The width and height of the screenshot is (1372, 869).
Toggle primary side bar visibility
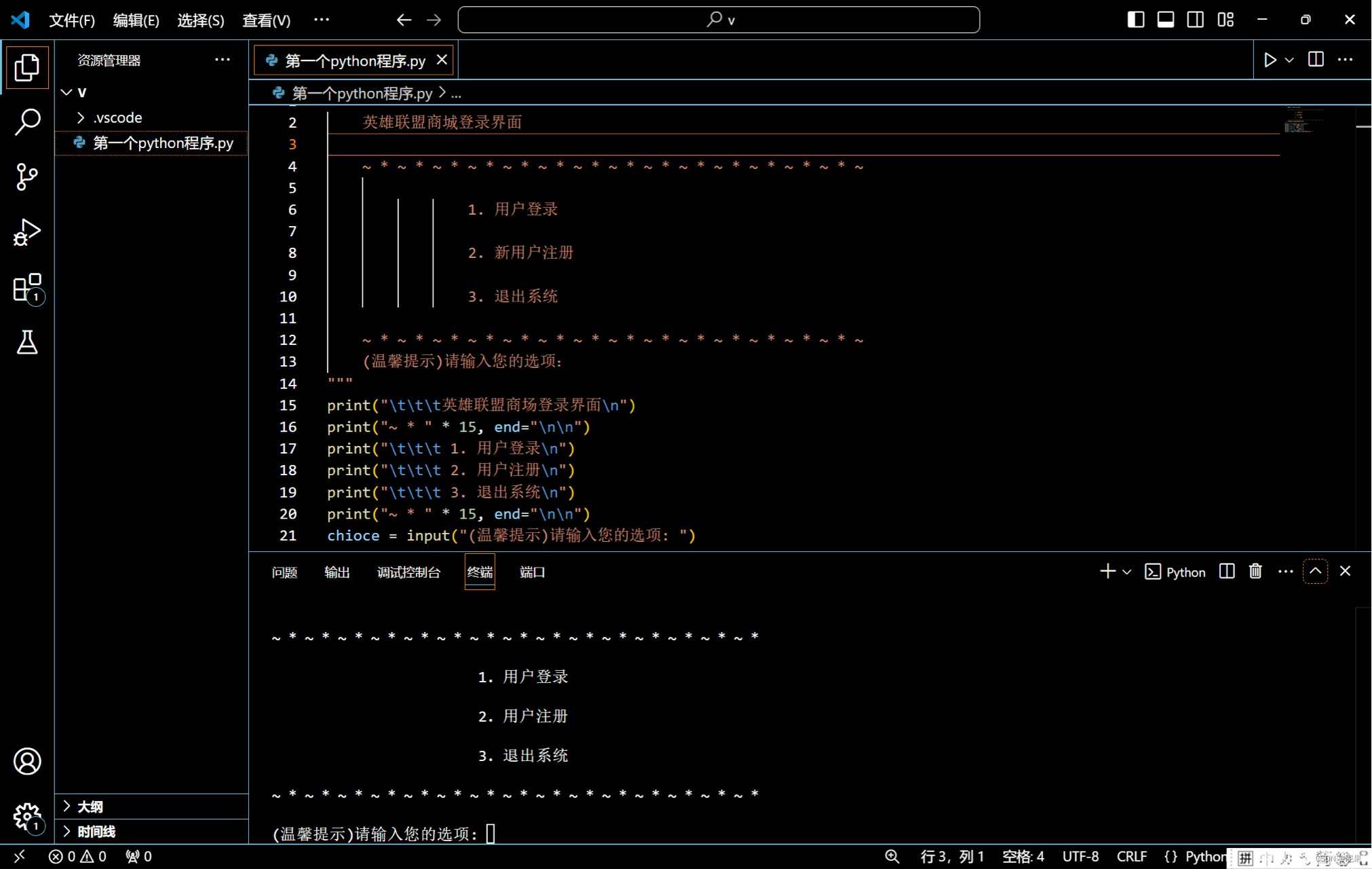[x=1135, y=20]
